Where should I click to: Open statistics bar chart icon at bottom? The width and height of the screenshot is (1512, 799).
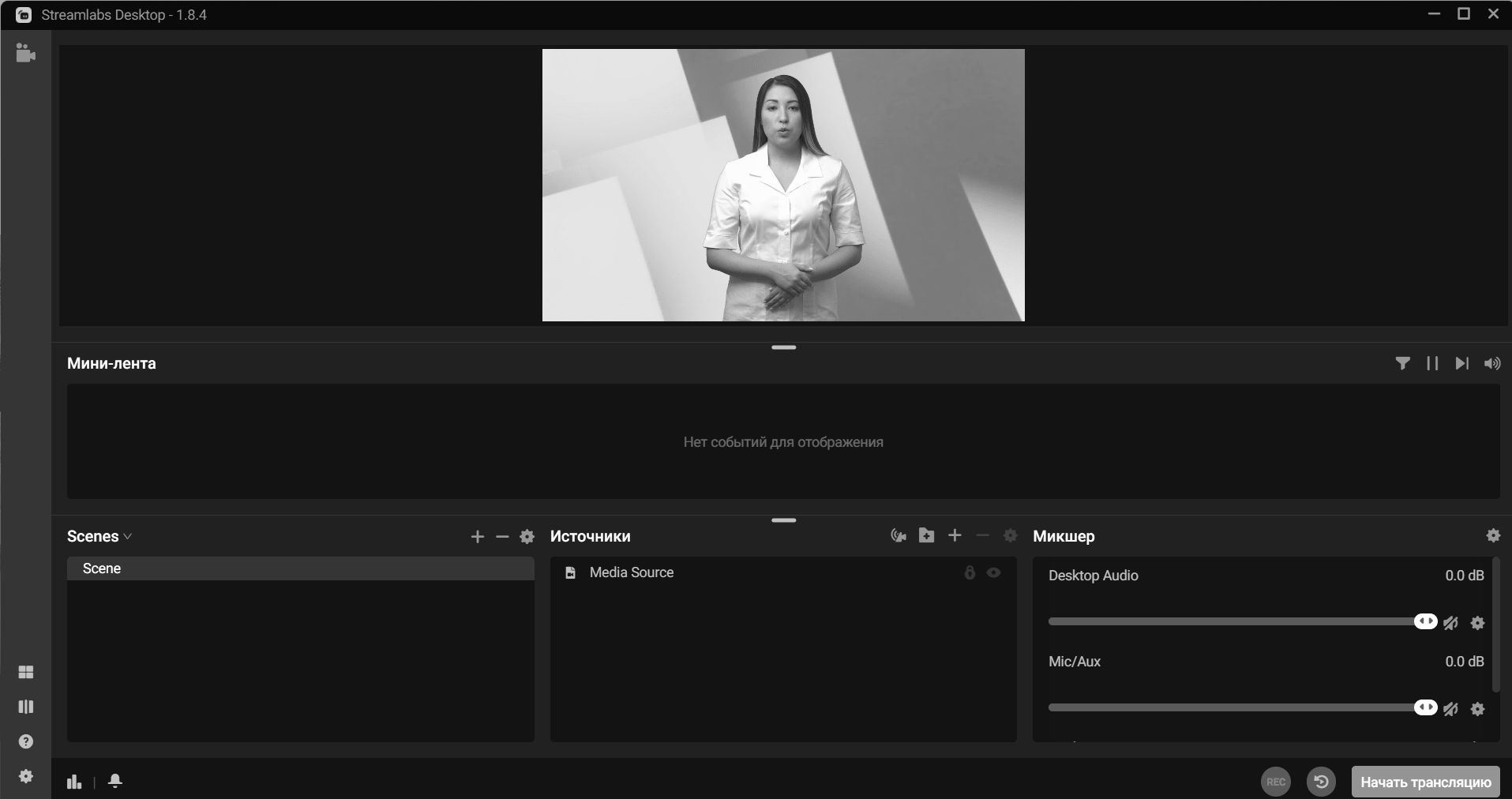[x=73, y=782]
